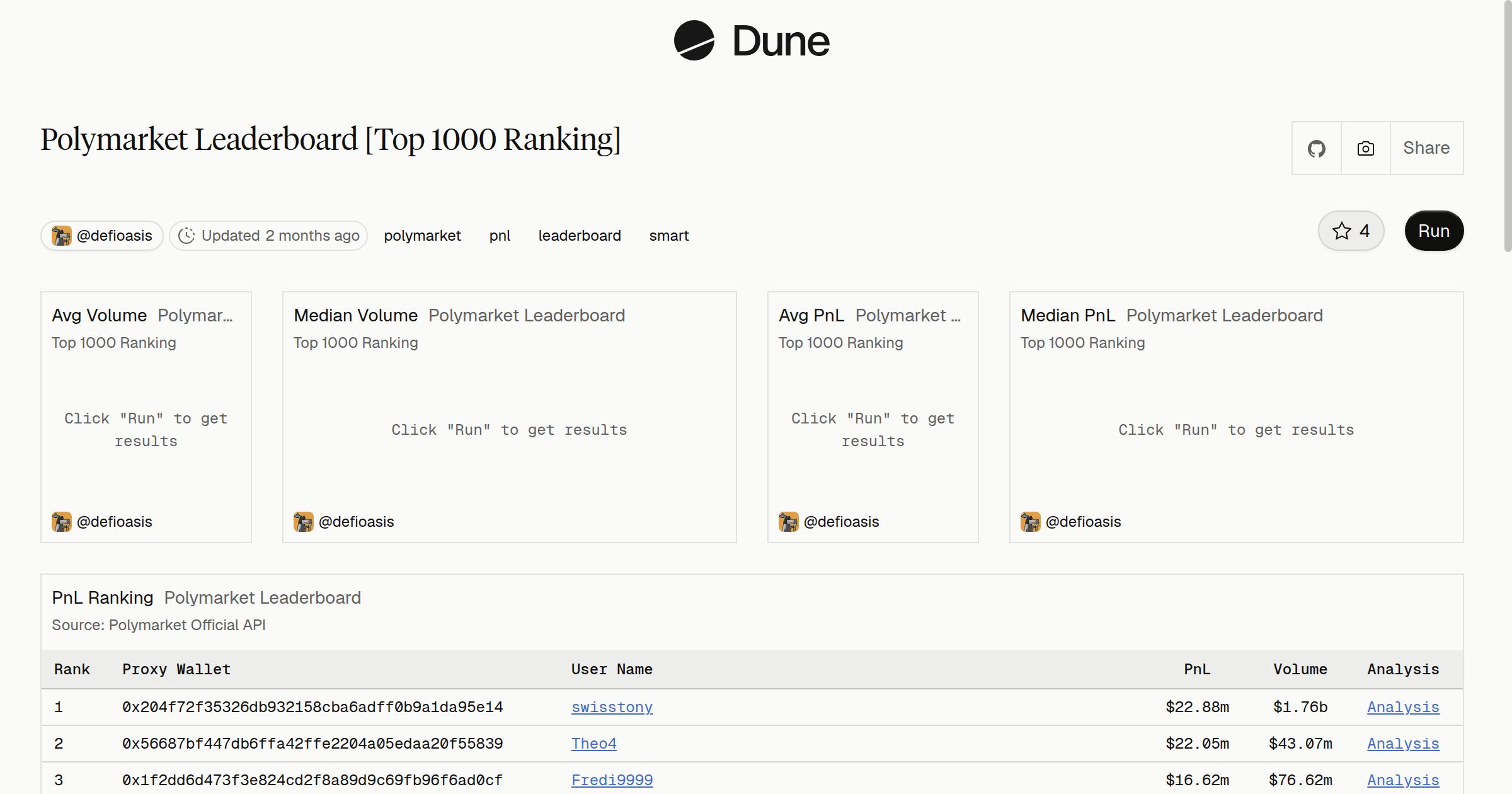Click the Dune logo icon

(694, 40)
